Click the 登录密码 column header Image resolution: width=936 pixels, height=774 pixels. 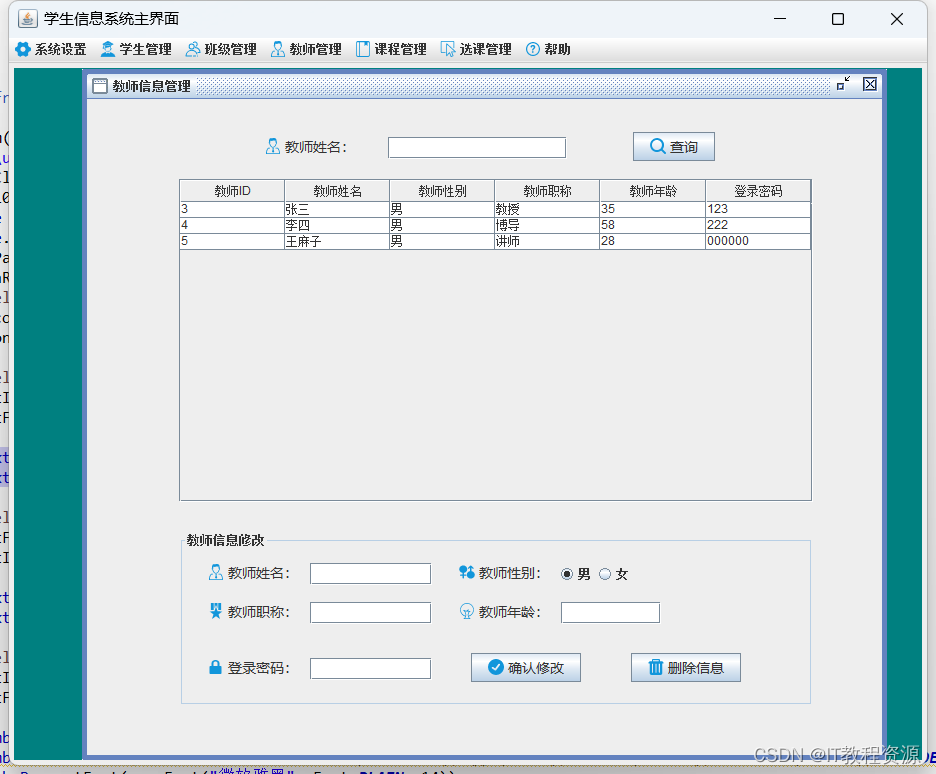758,191
